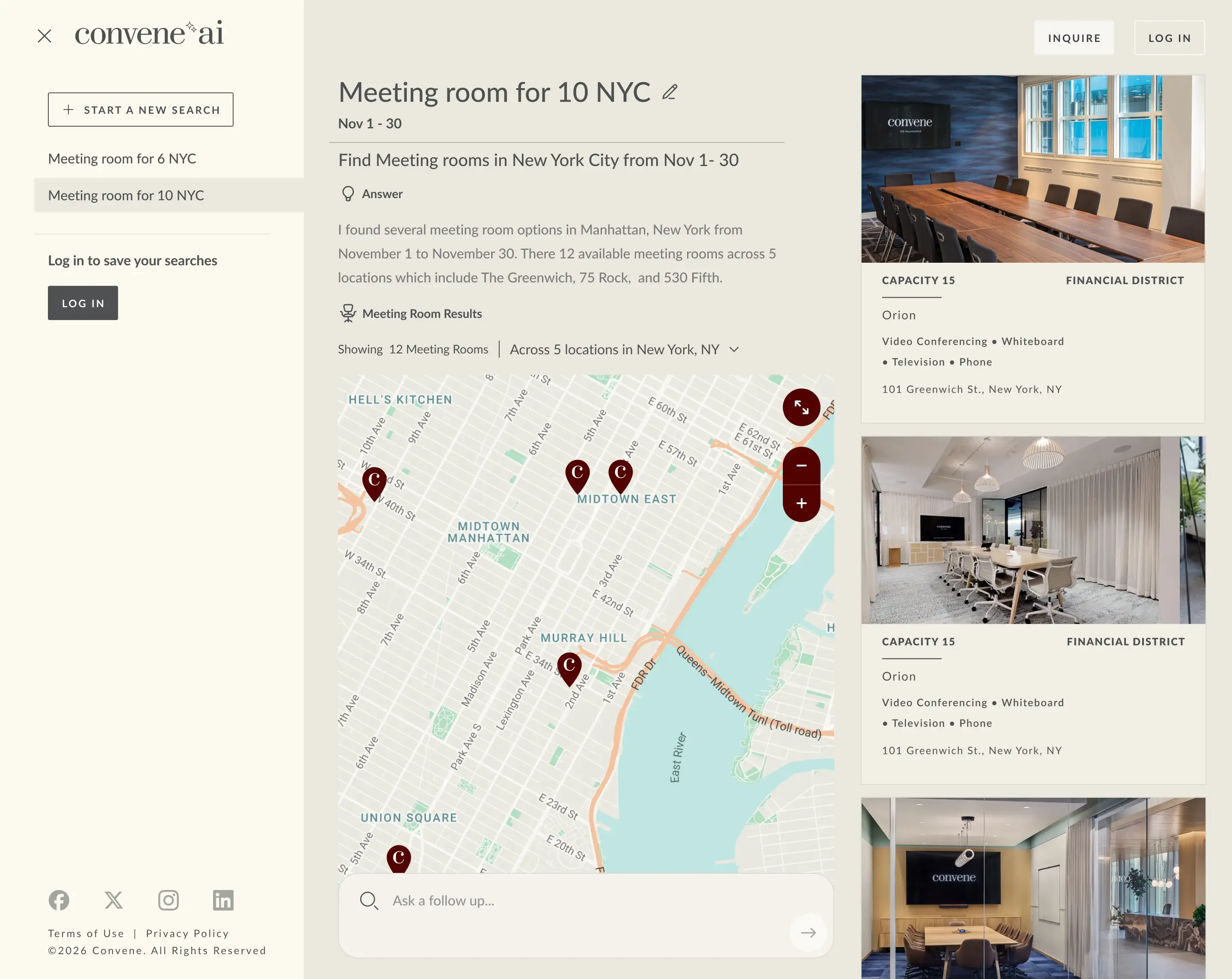Click LOG IN in the top right

coord(1169,38)
